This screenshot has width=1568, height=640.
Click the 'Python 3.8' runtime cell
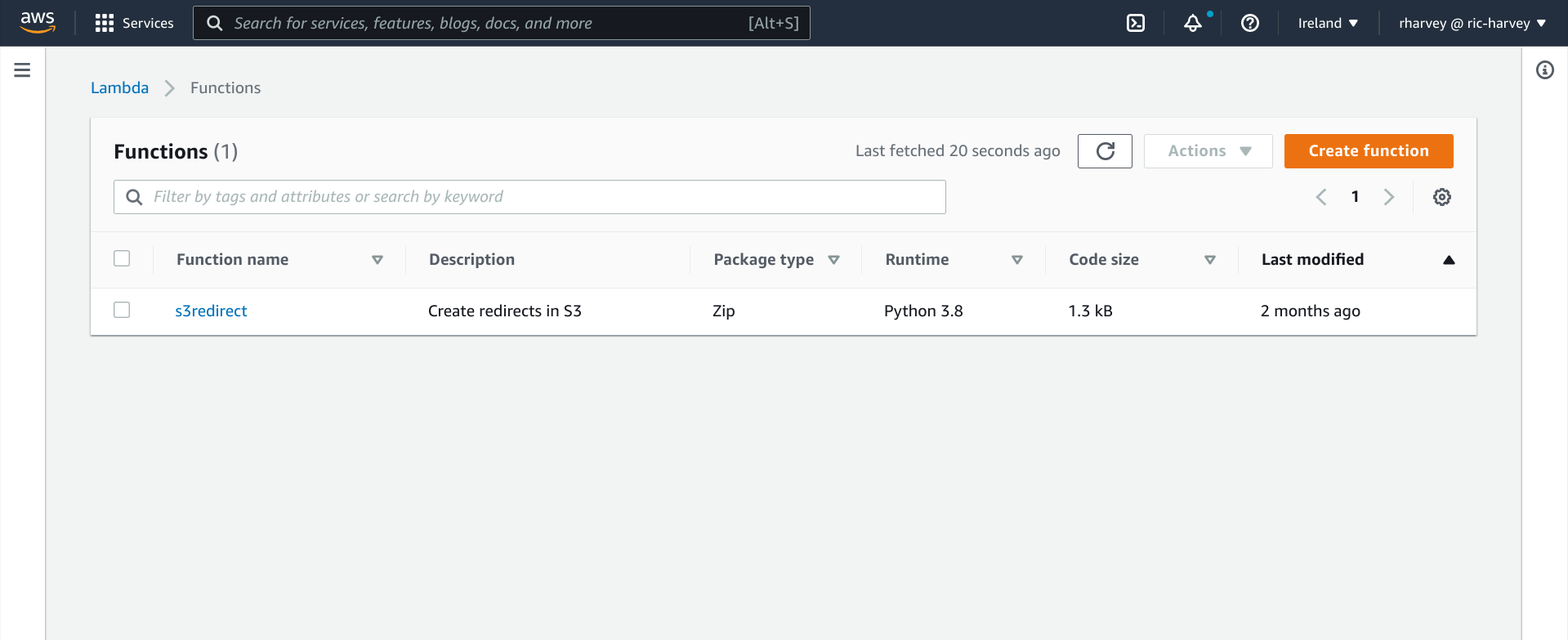point(923,311)
